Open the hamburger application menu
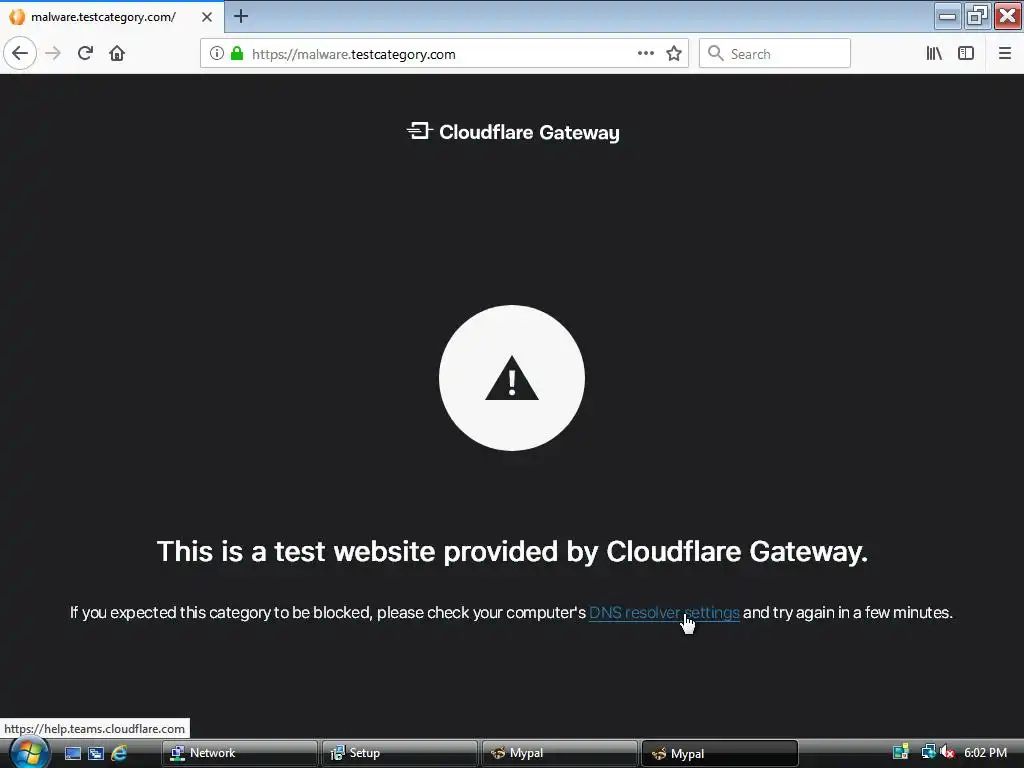The image size is (1024, 768). click(x=1004, y=54)
